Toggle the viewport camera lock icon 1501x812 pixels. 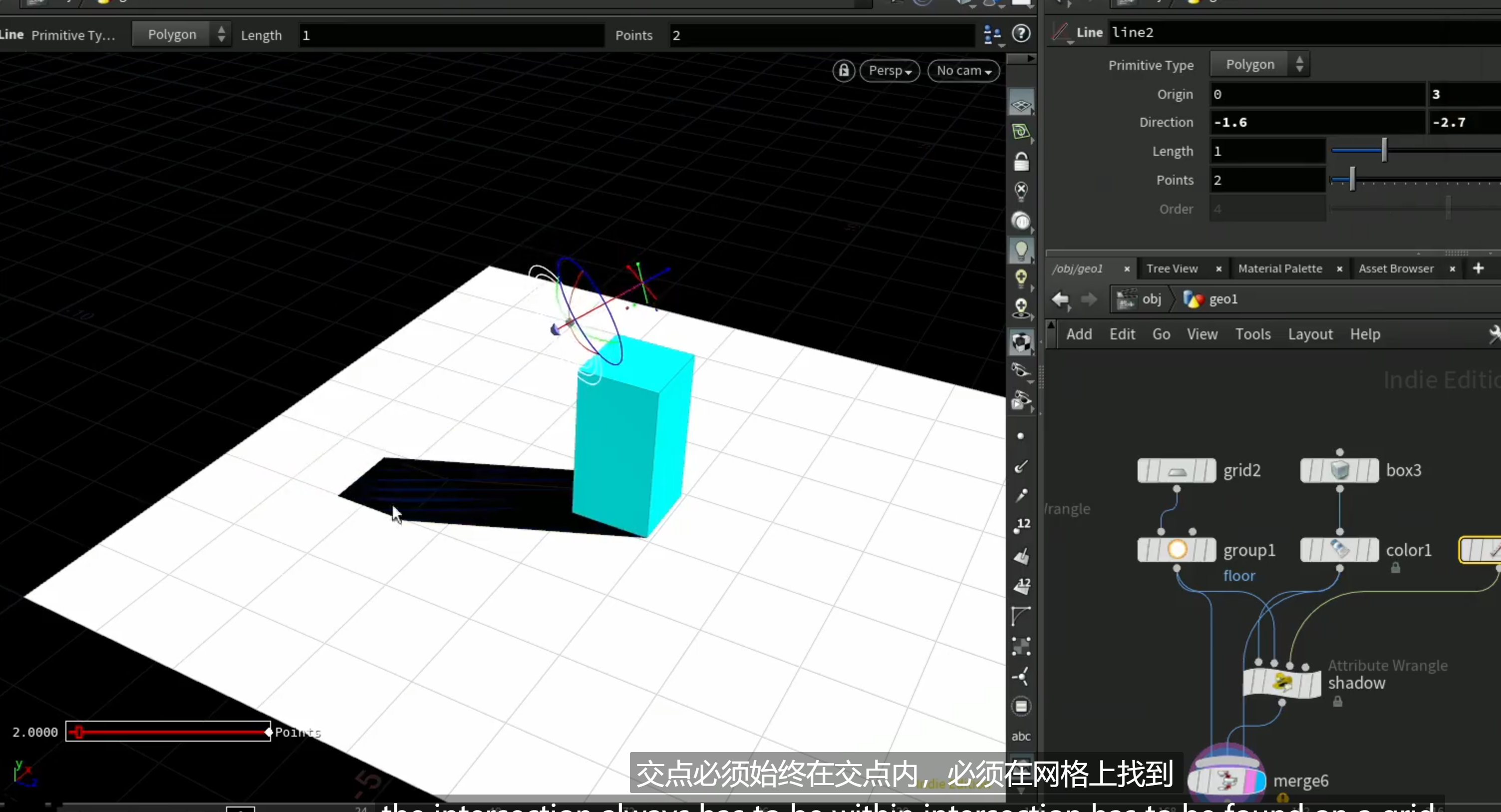(x=844, y=70)
